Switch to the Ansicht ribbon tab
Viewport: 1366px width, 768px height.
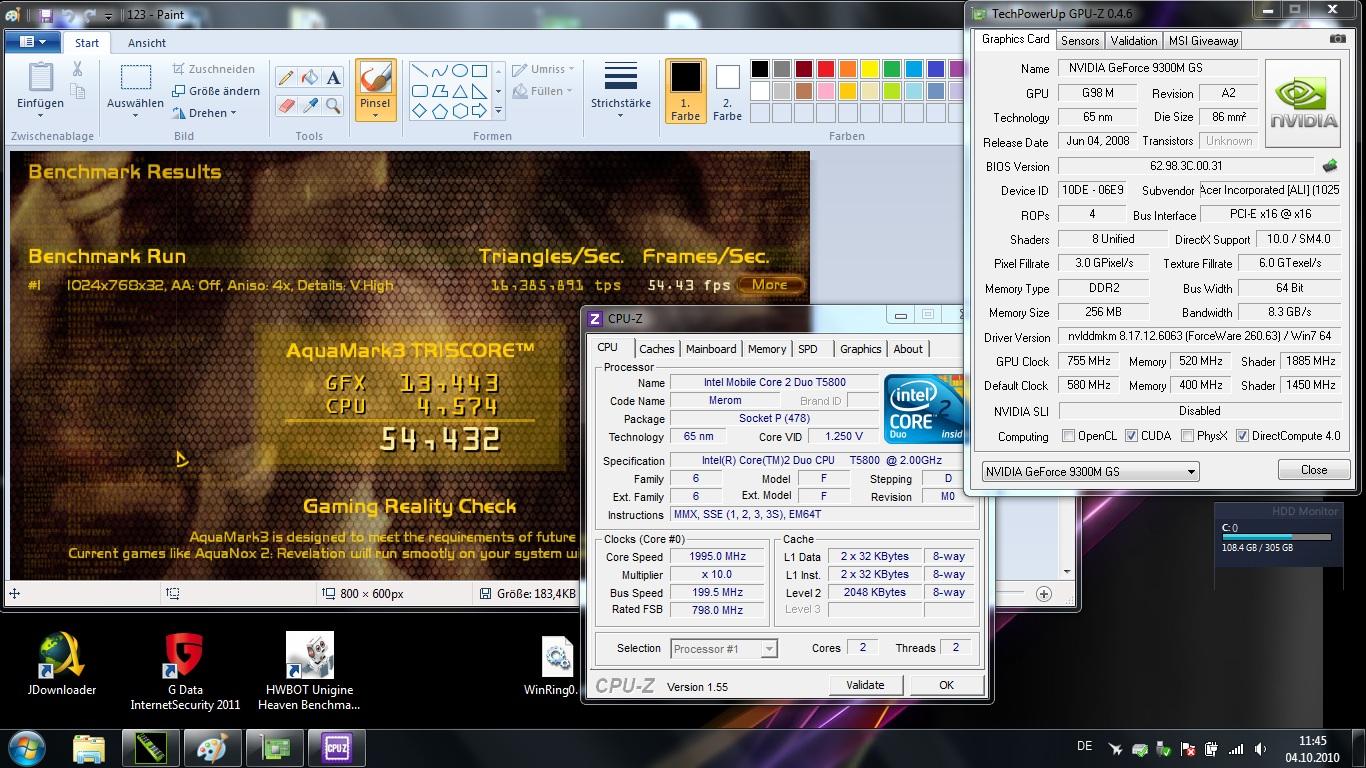[x=147, y=43]
